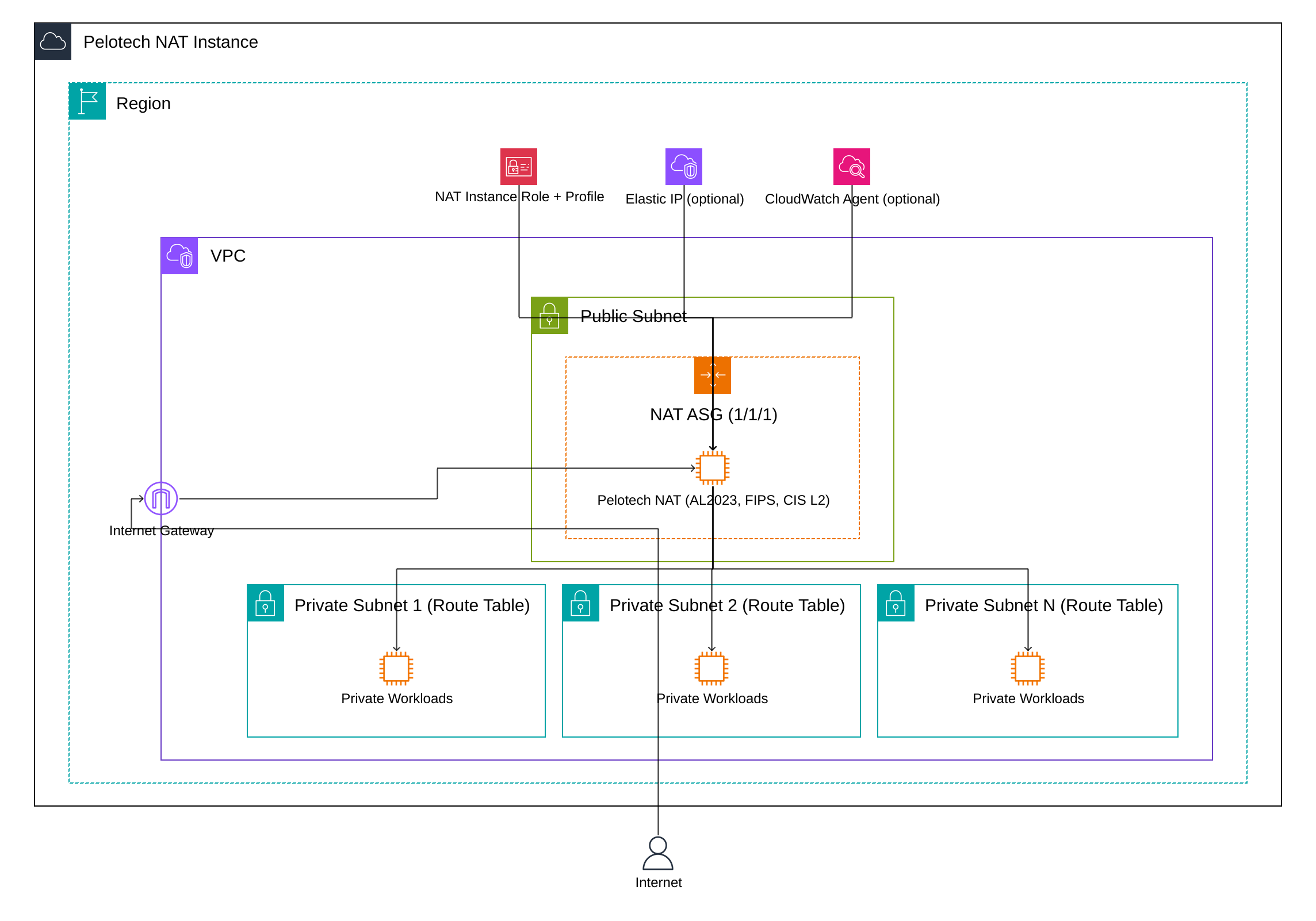Select 'Pelotech NAT (AL2023, FIPS, CIS L2)' label

click(x=713, y=500)
